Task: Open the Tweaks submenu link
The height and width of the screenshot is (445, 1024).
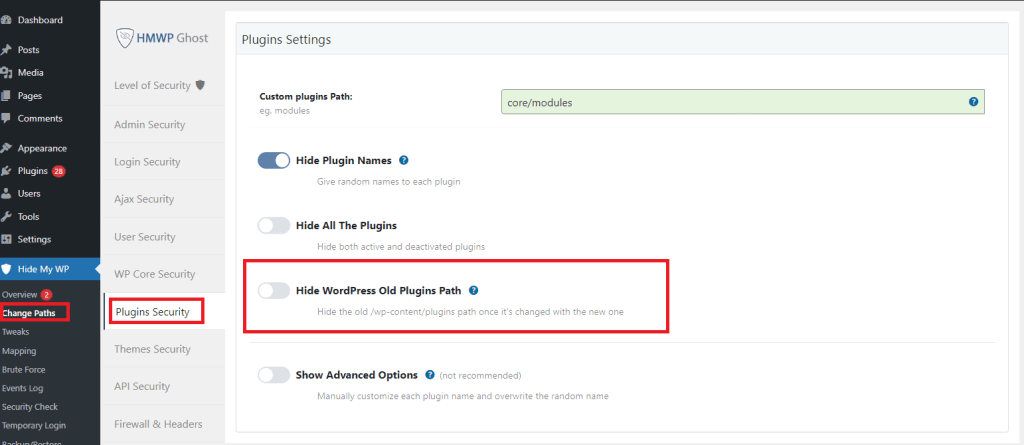Action: [x=16, y=332]
